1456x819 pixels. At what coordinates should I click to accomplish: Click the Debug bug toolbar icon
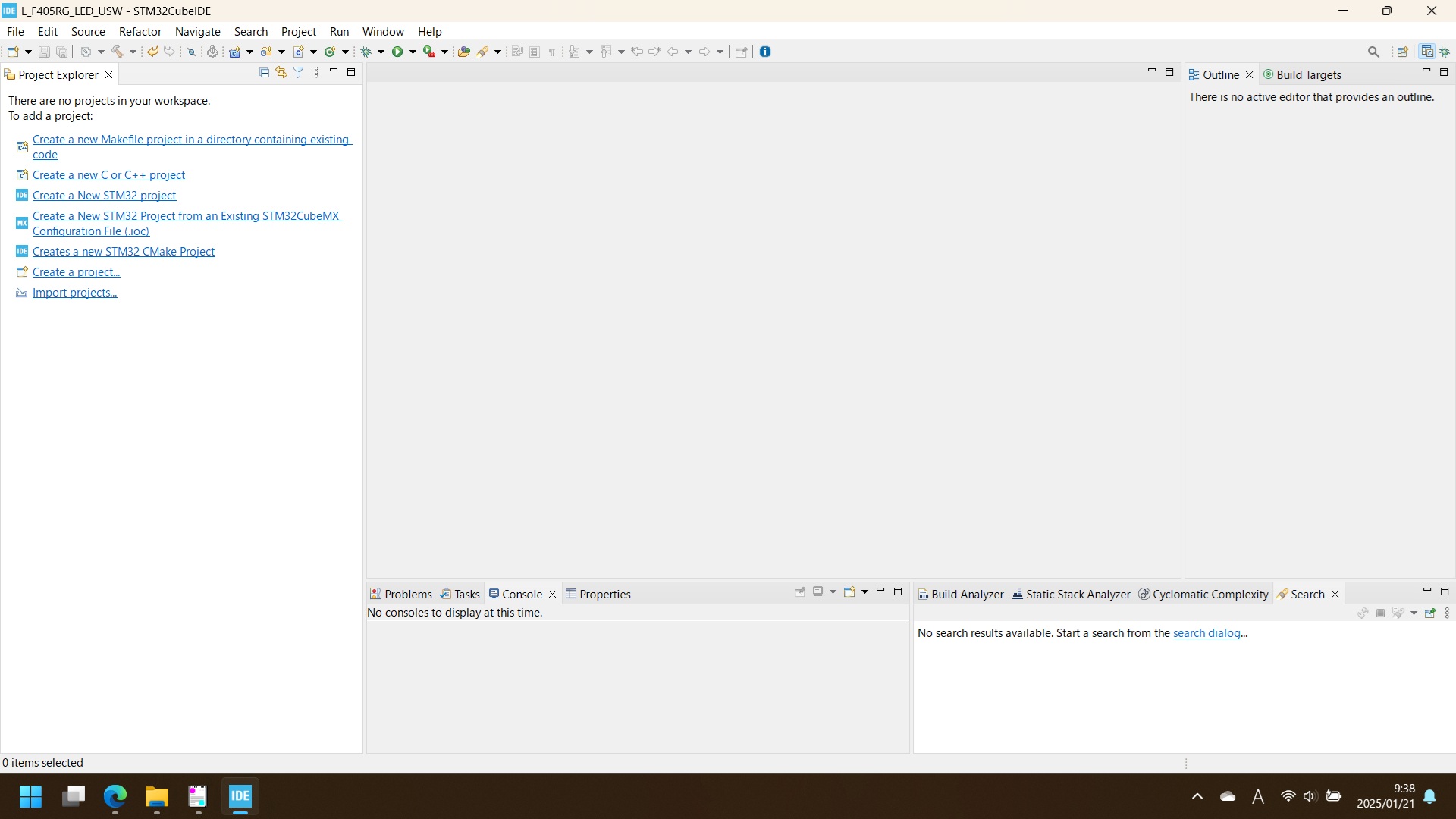coord(366,52)
